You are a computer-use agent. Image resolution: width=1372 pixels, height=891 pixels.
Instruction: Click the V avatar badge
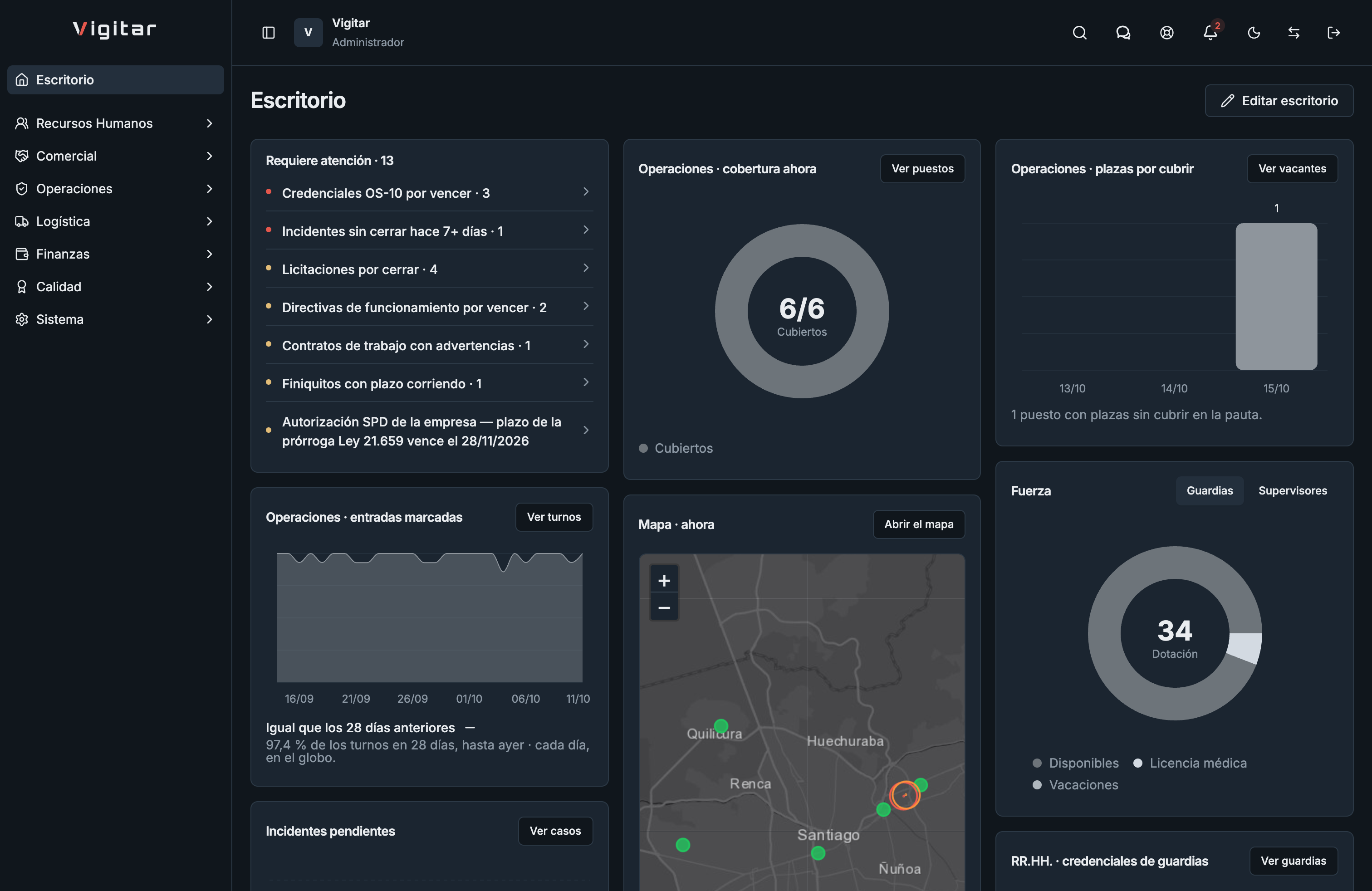308,32
